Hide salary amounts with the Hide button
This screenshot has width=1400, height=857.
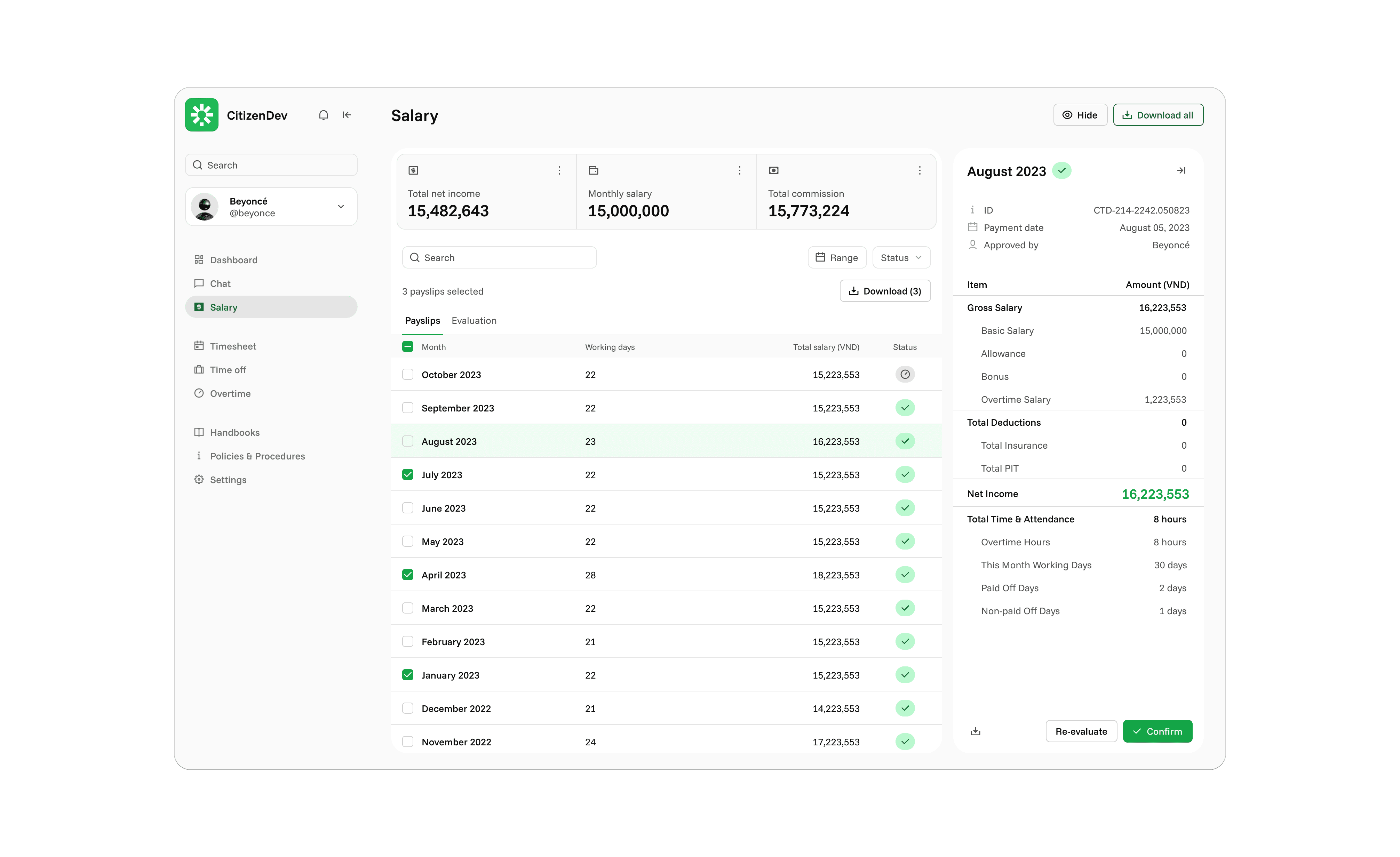coord(1080,115)
